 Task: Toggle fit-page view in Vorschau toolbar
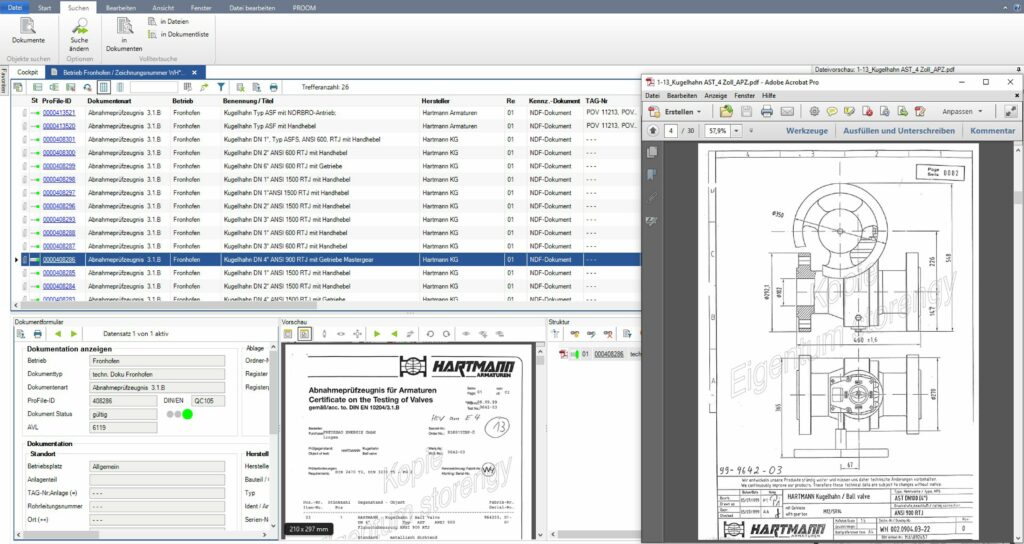[305, 333]
